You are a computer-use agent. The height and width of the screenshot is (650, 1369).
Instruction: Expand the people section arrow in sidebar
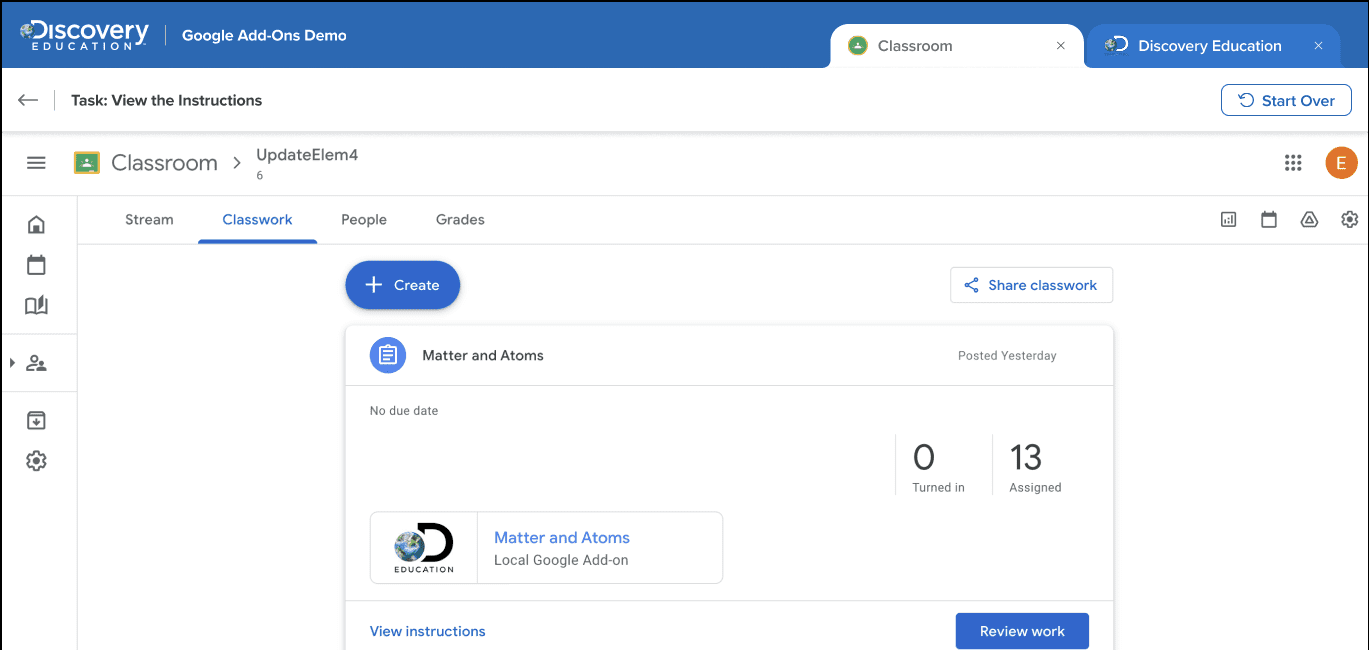click(13, 363)
